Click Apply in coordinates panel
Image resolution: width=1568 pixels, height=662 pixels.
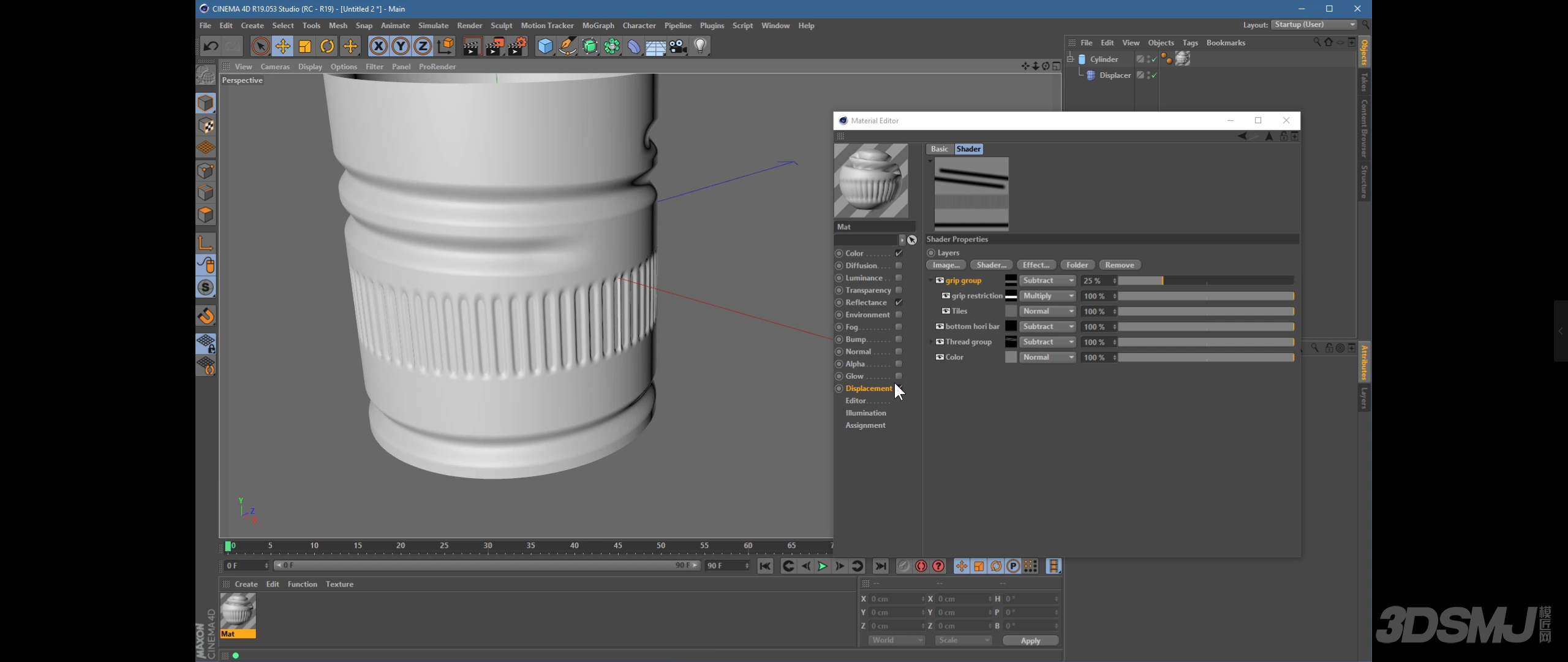pos(1030,641)
